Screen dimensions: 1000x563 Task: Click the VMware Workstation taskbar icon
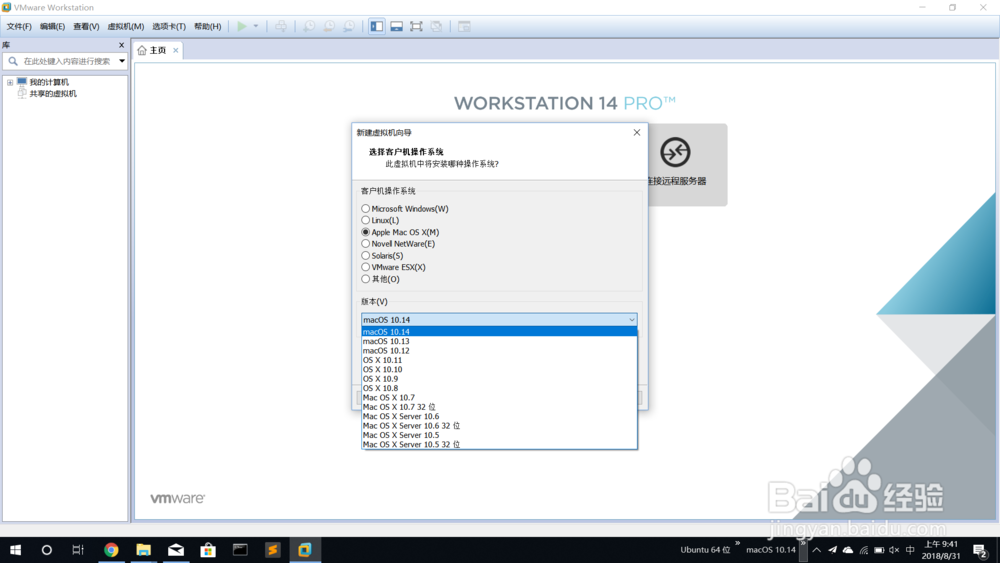click(x=304, y=550)
